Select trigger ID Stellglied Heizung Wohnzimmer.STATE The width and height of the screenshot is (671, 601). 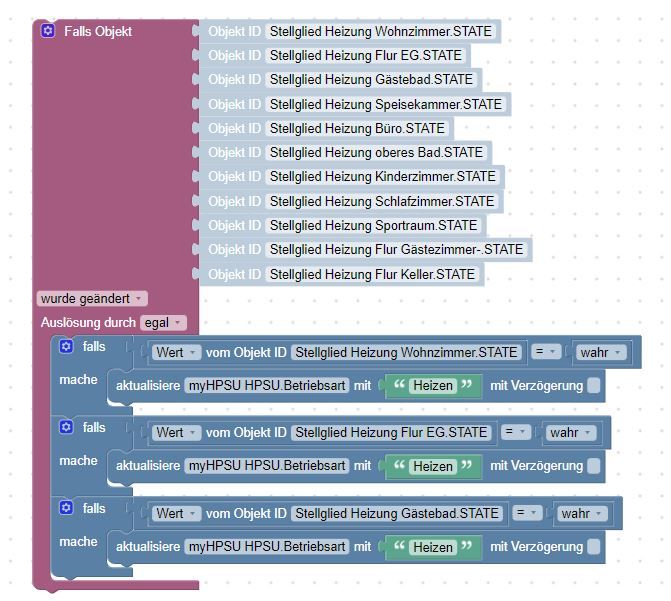pyautogui.click(x=380, y=31)
